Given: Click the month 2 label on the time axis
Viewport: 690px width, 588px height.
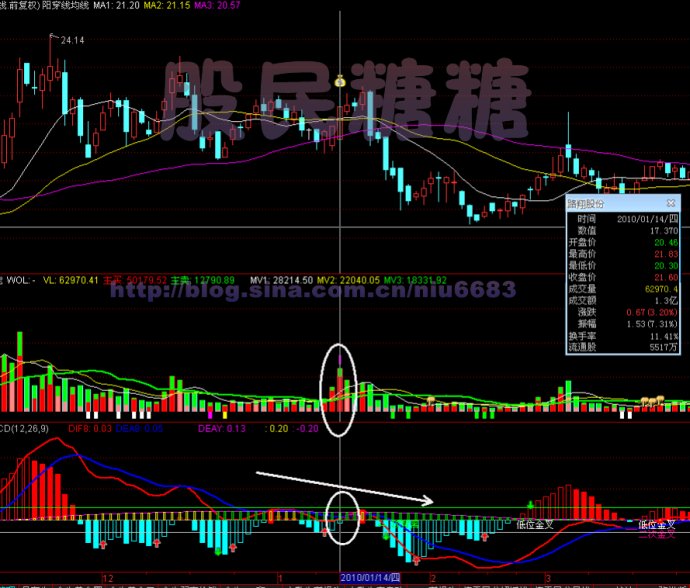Looking at the screenshot, I should point(433,578).
